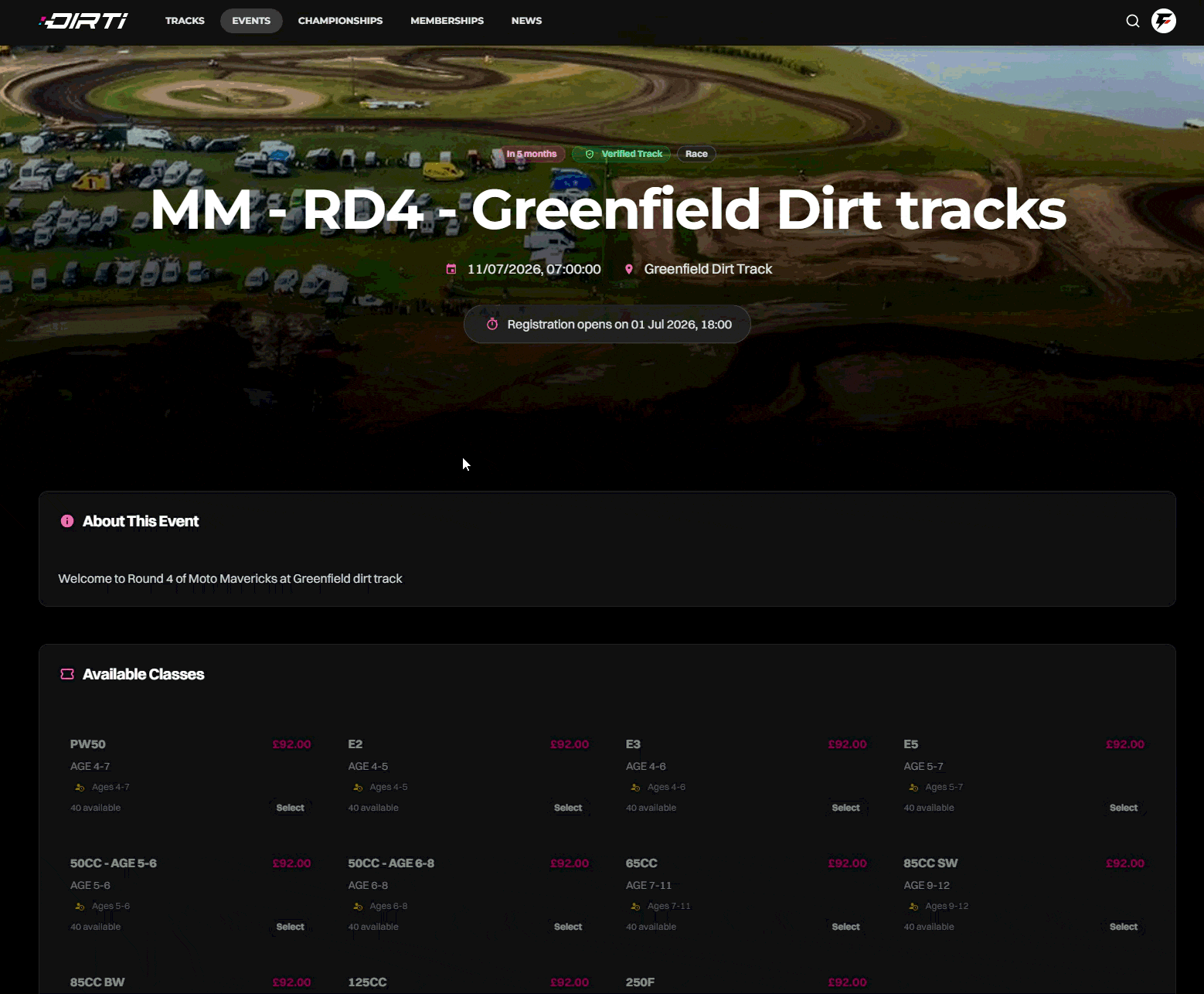Navigate to News
Image resolution: width=1204 pixels, height=994 pixels.
pos(526,21)
